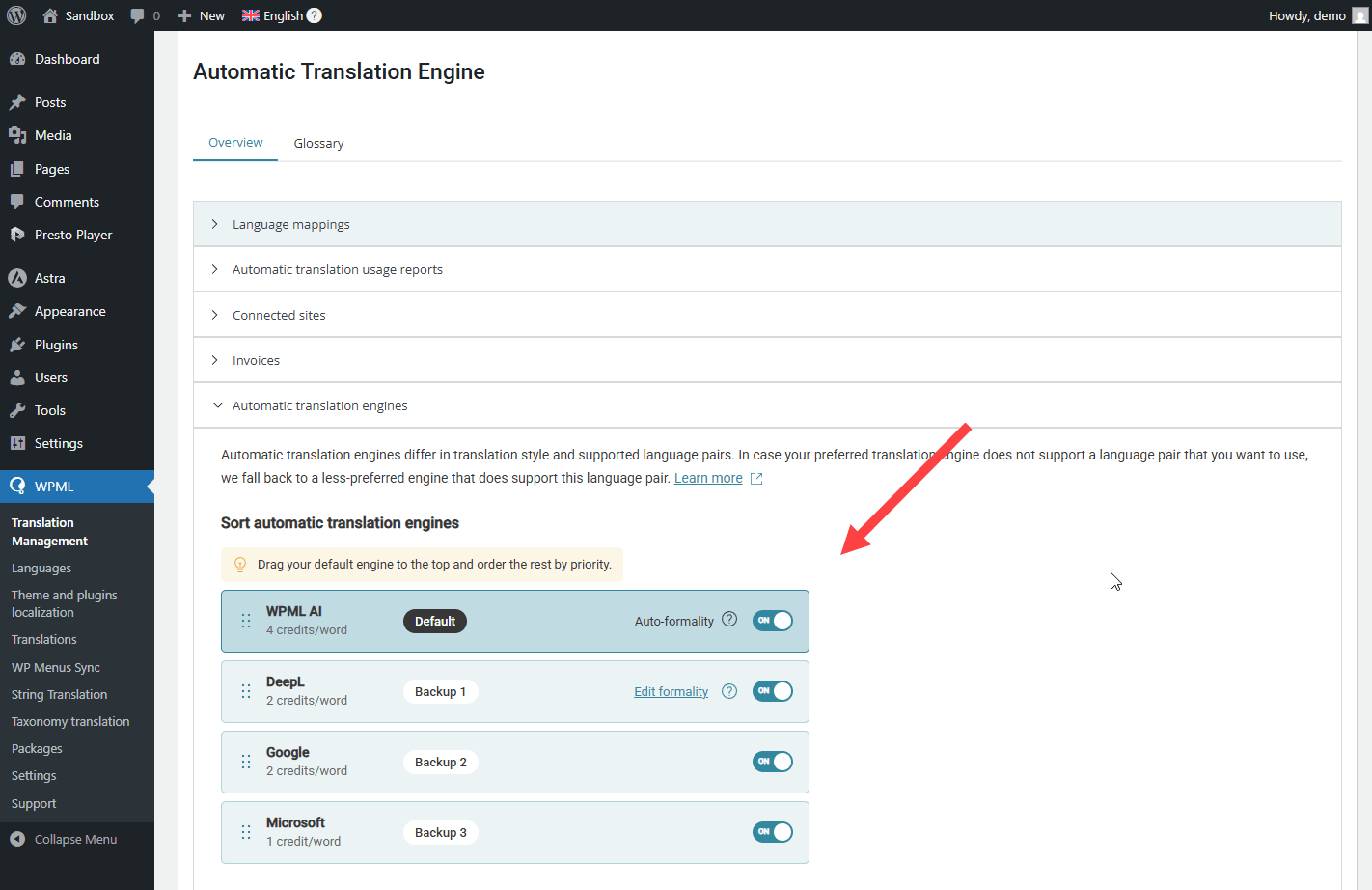Screen dimensions: 1372x890
Task: Disable the Microsoft engine switch
Action: click(773, 832)
